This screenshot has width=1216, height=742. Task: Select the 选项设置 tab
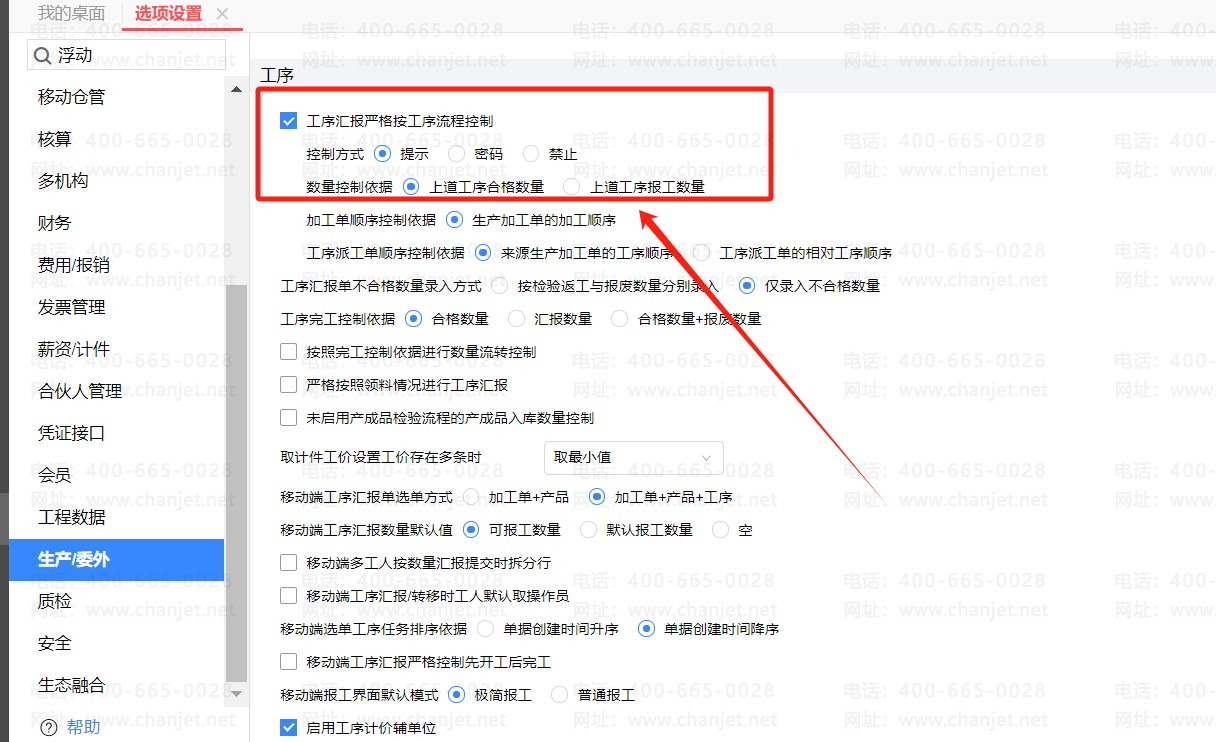pos(168,13)
